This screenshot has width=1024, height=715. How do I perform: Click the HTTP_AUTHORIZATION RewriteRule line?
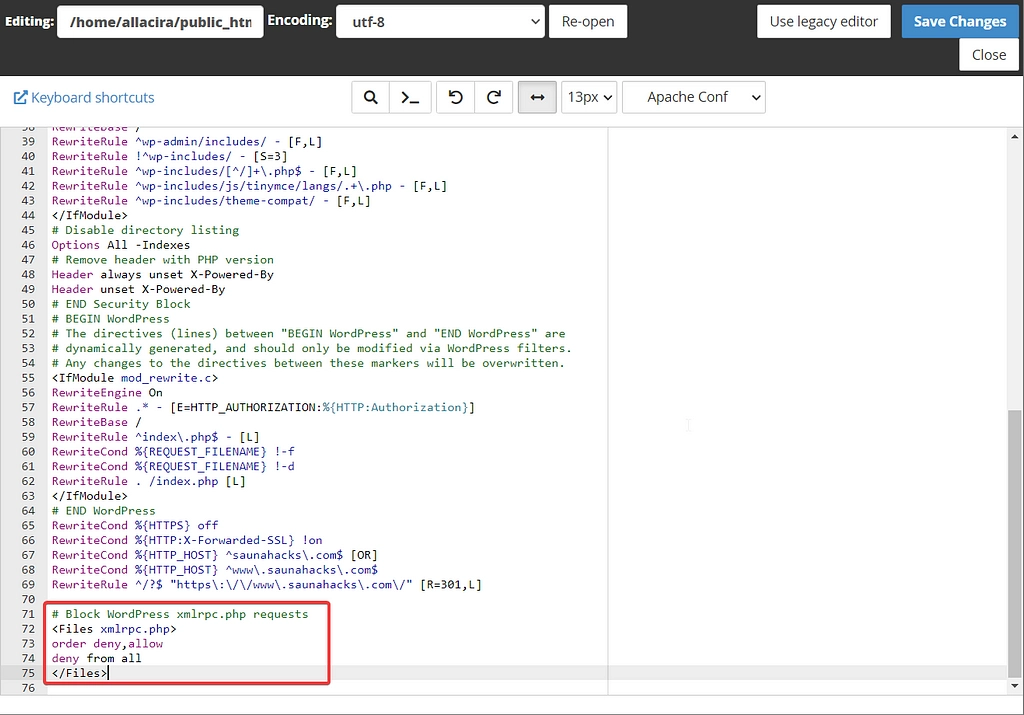point(263,407)
